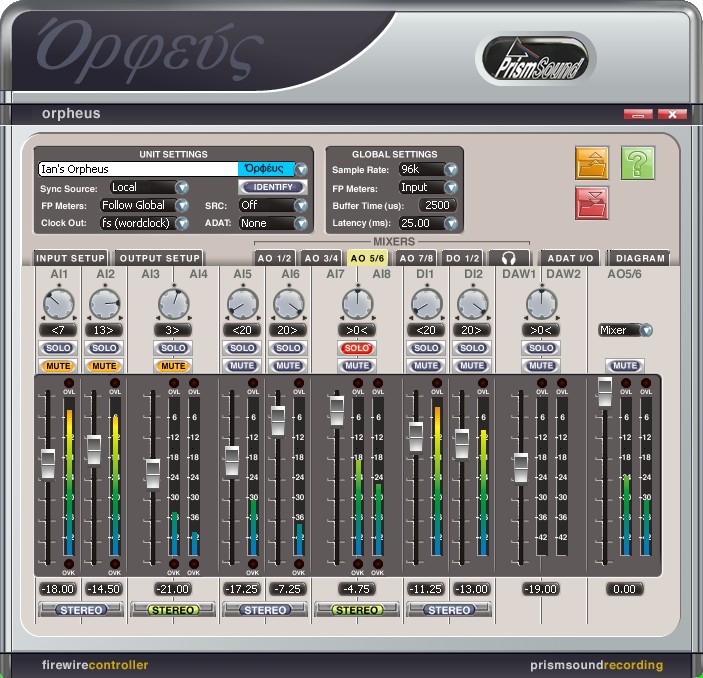703x678 pixels.
Task: Click the Buffer Time value 2500
Action: coord(437,205)
